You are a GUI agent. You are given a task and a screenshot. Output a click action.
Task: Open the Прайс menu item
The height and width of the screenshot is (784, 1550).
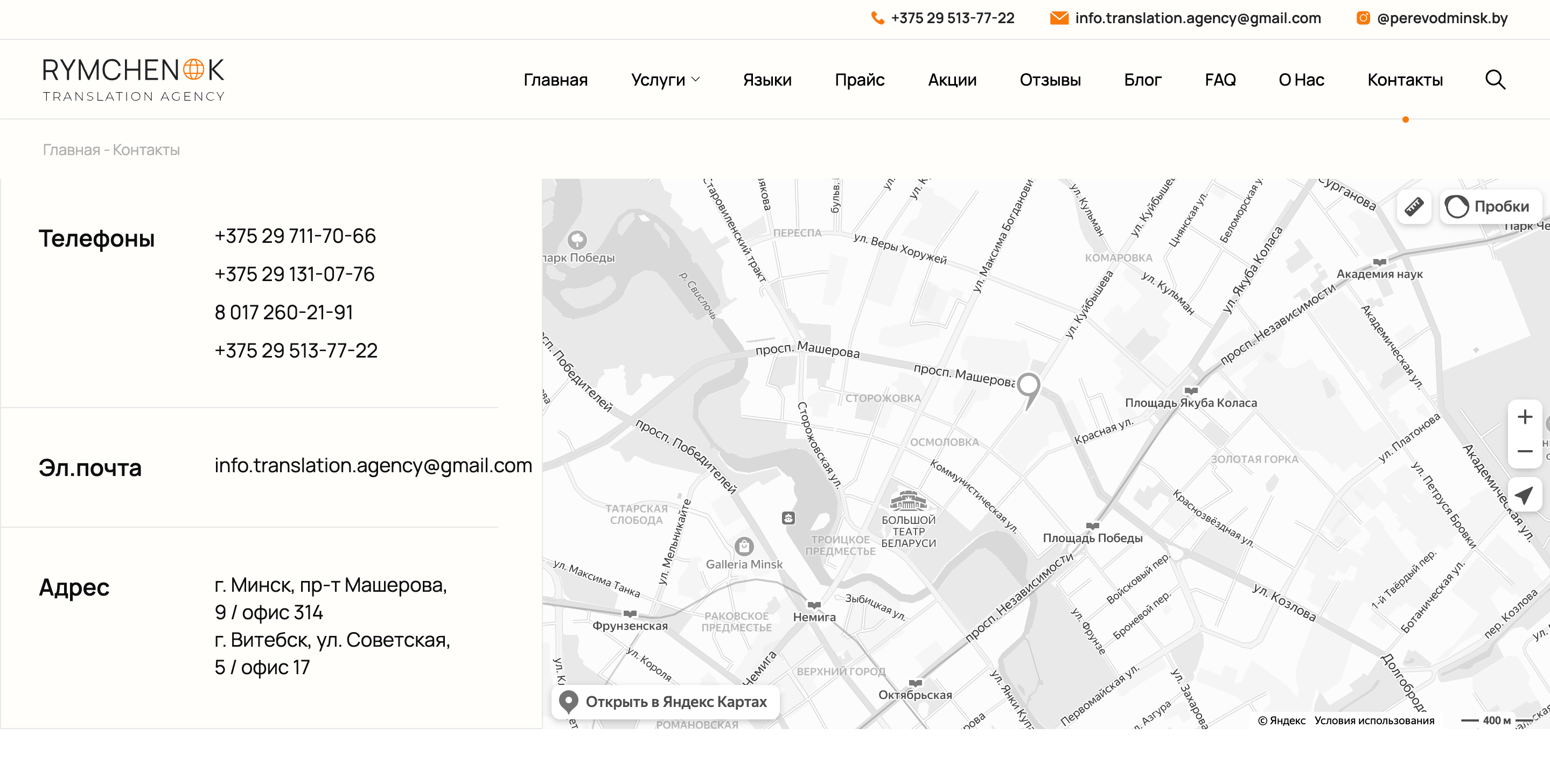pos(859,80)
